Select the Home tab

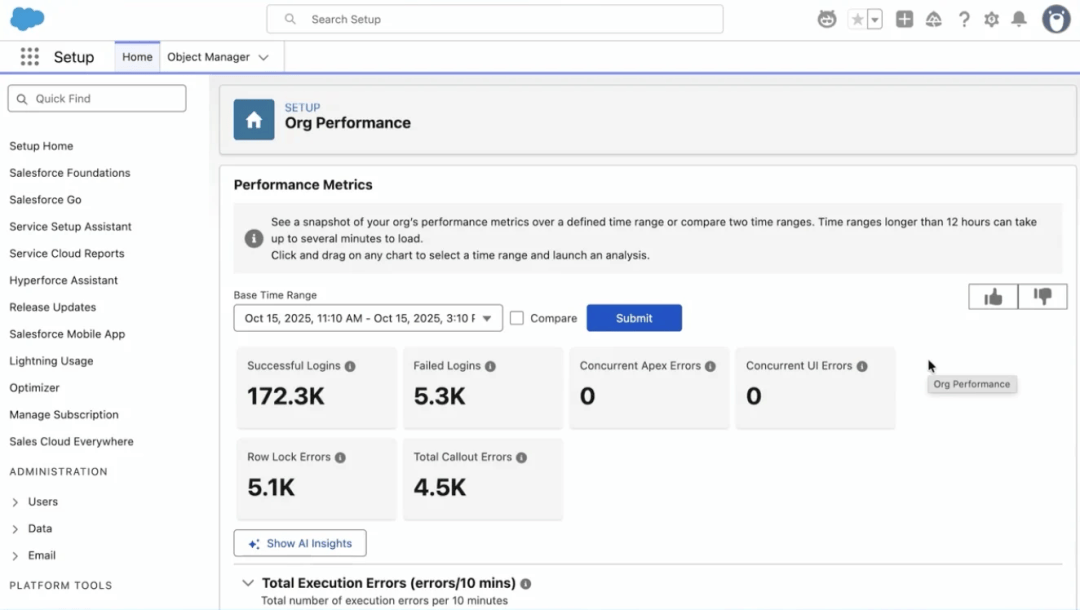point(137,57)
